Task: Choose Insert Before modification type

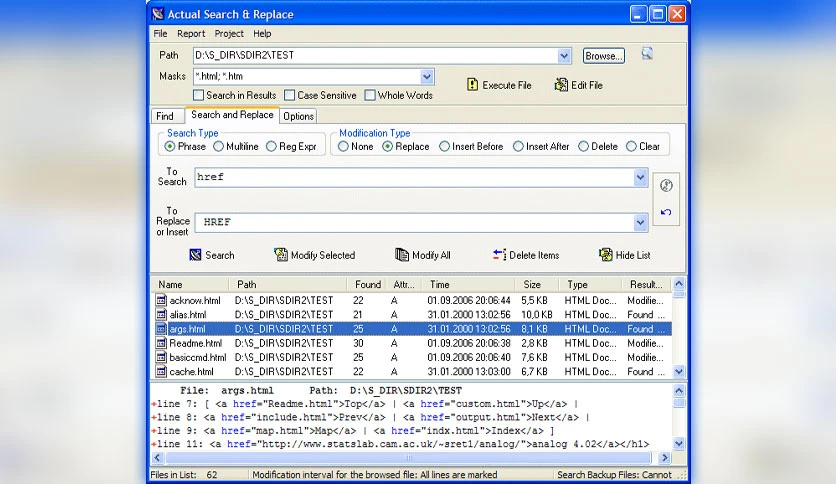Action: [x=444, y=146]
